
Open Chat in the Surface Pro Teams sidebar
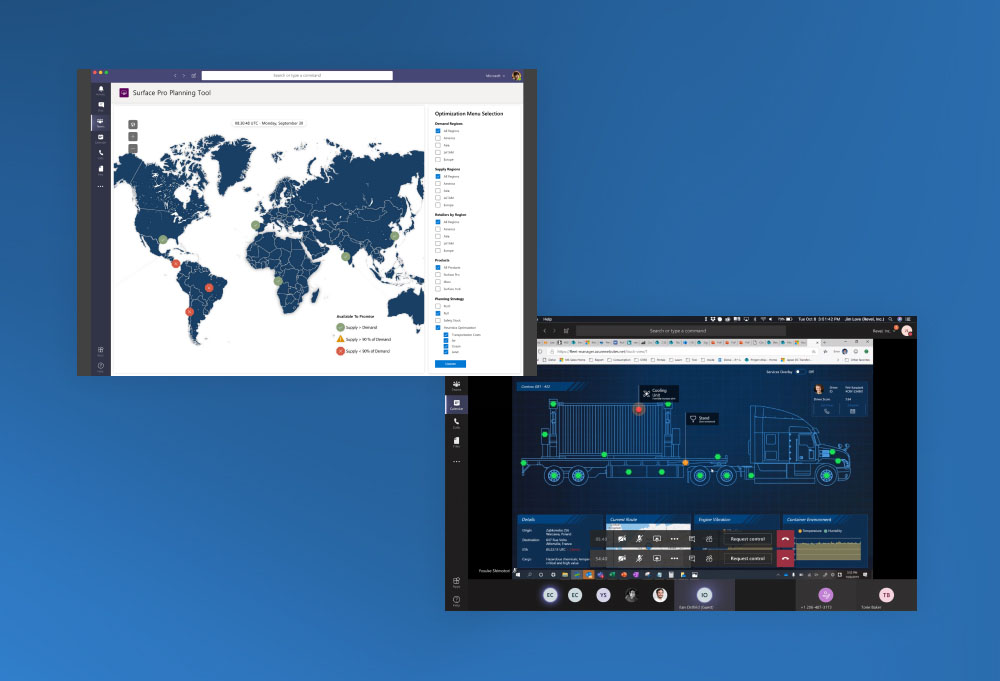[x=100, y=105]
